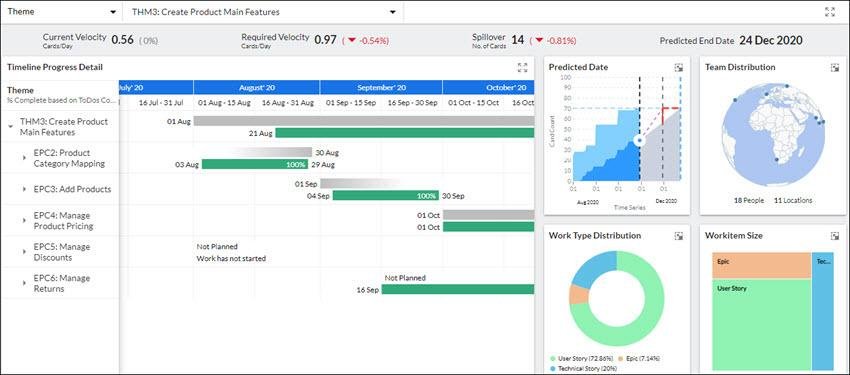Open the Theme dropdown
850x375 pixels.
pos(61,12)
